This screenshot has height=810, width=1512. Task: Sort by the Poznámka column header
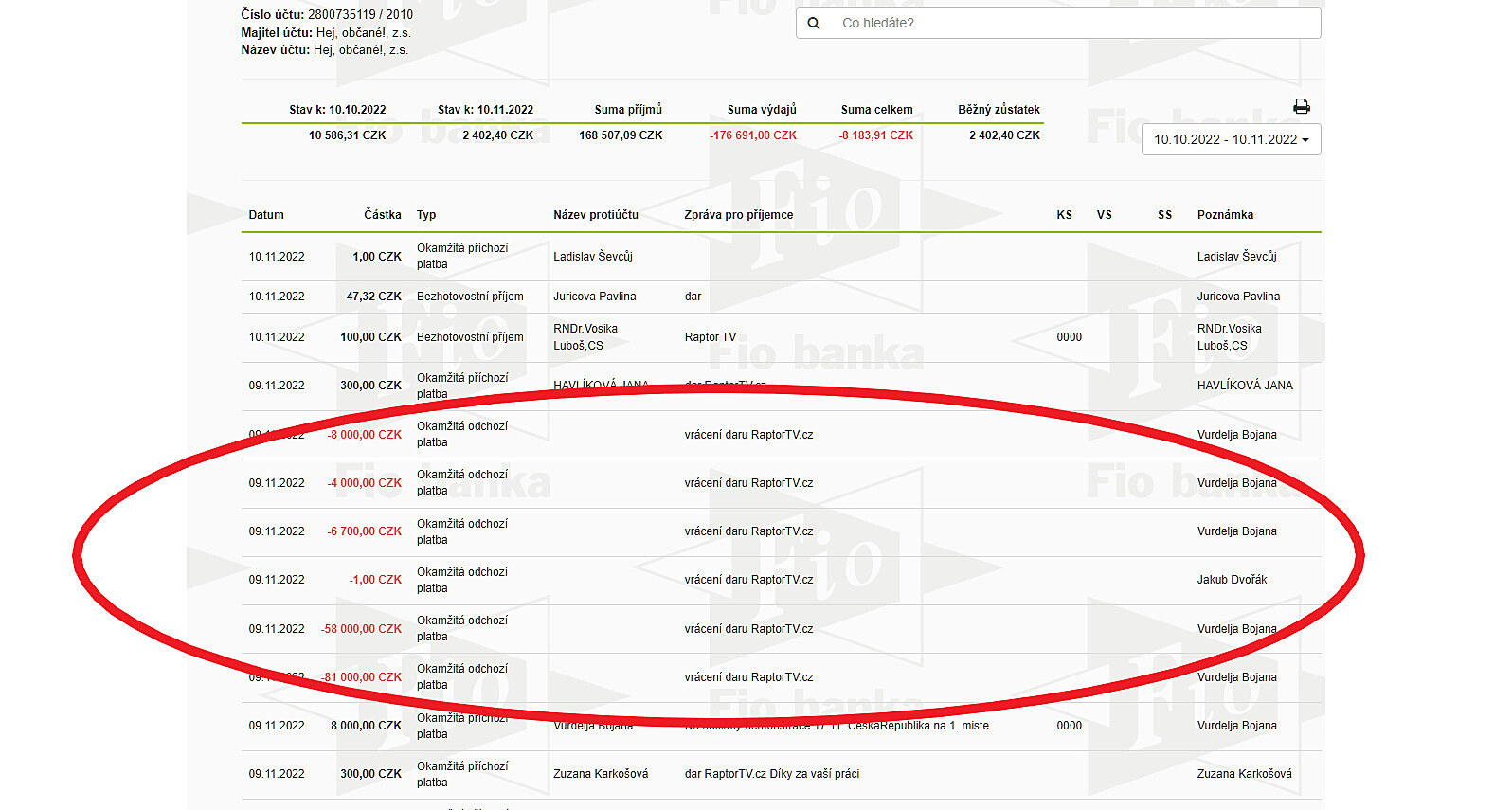pos(1225,215)
